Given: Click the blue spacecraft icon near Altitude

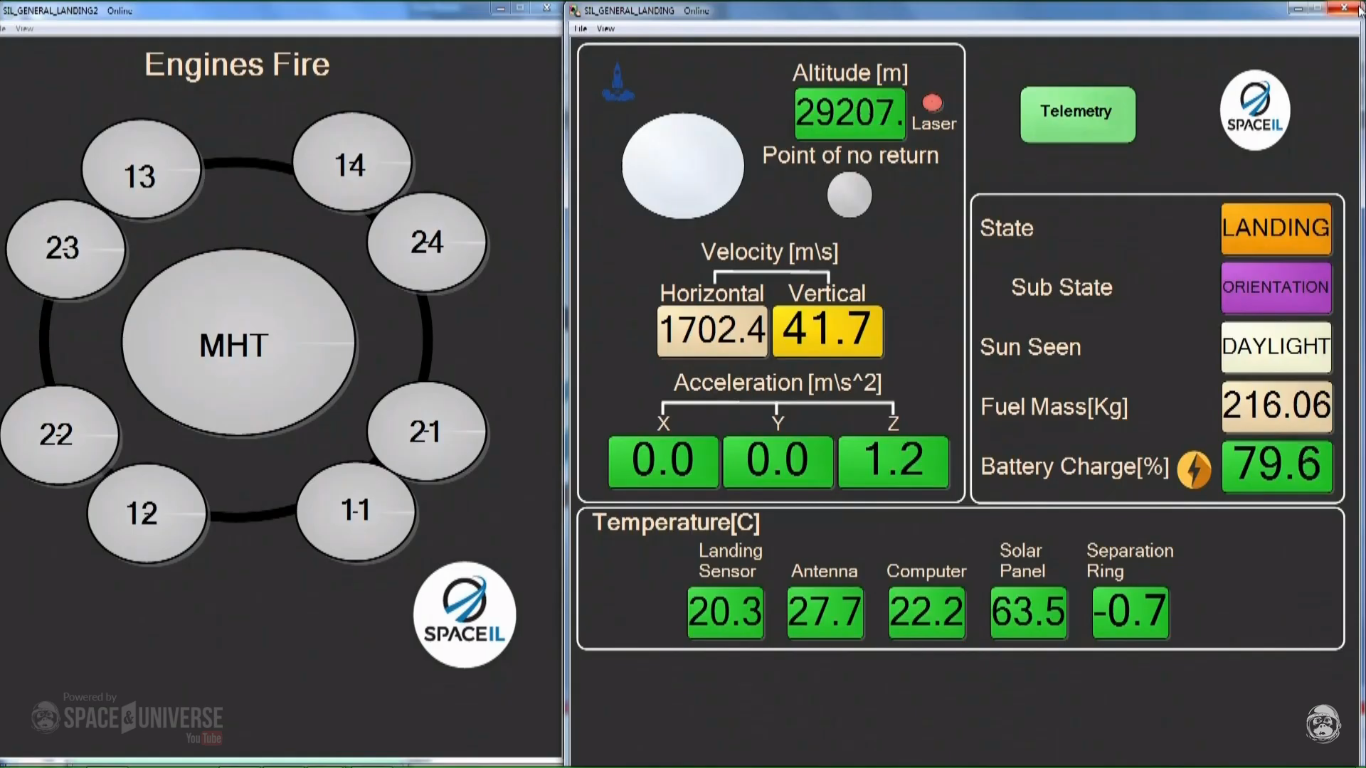Looking at the screenshot, I should pyautogui.click(x=617, y=82).
